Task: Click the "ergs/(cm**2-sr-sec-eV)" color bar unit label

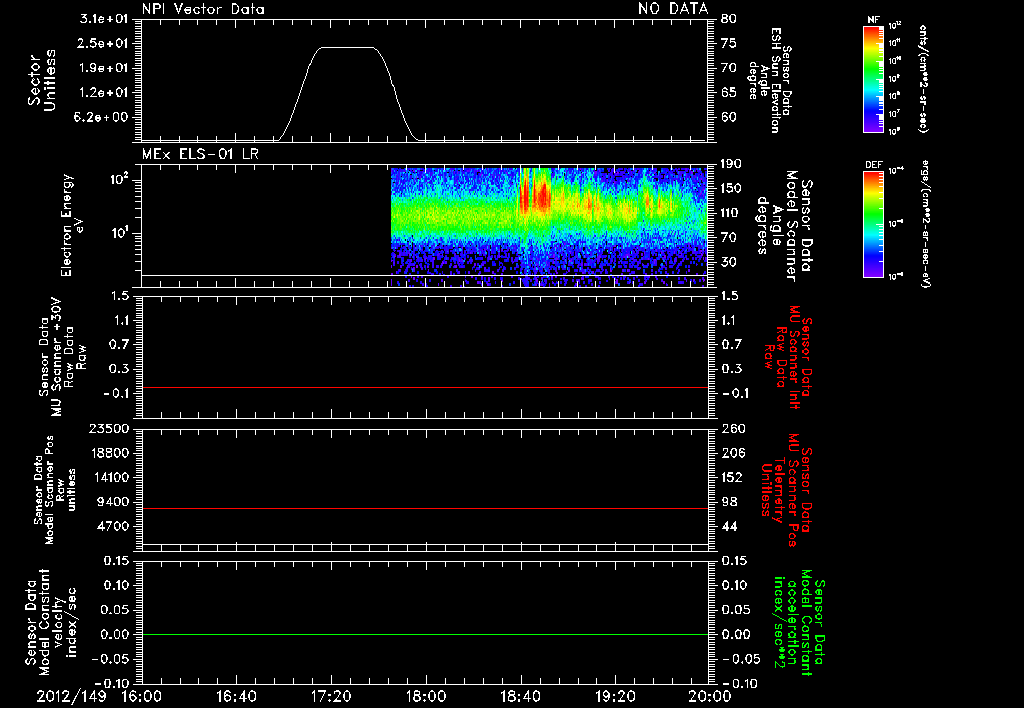Action: (925, 224)
